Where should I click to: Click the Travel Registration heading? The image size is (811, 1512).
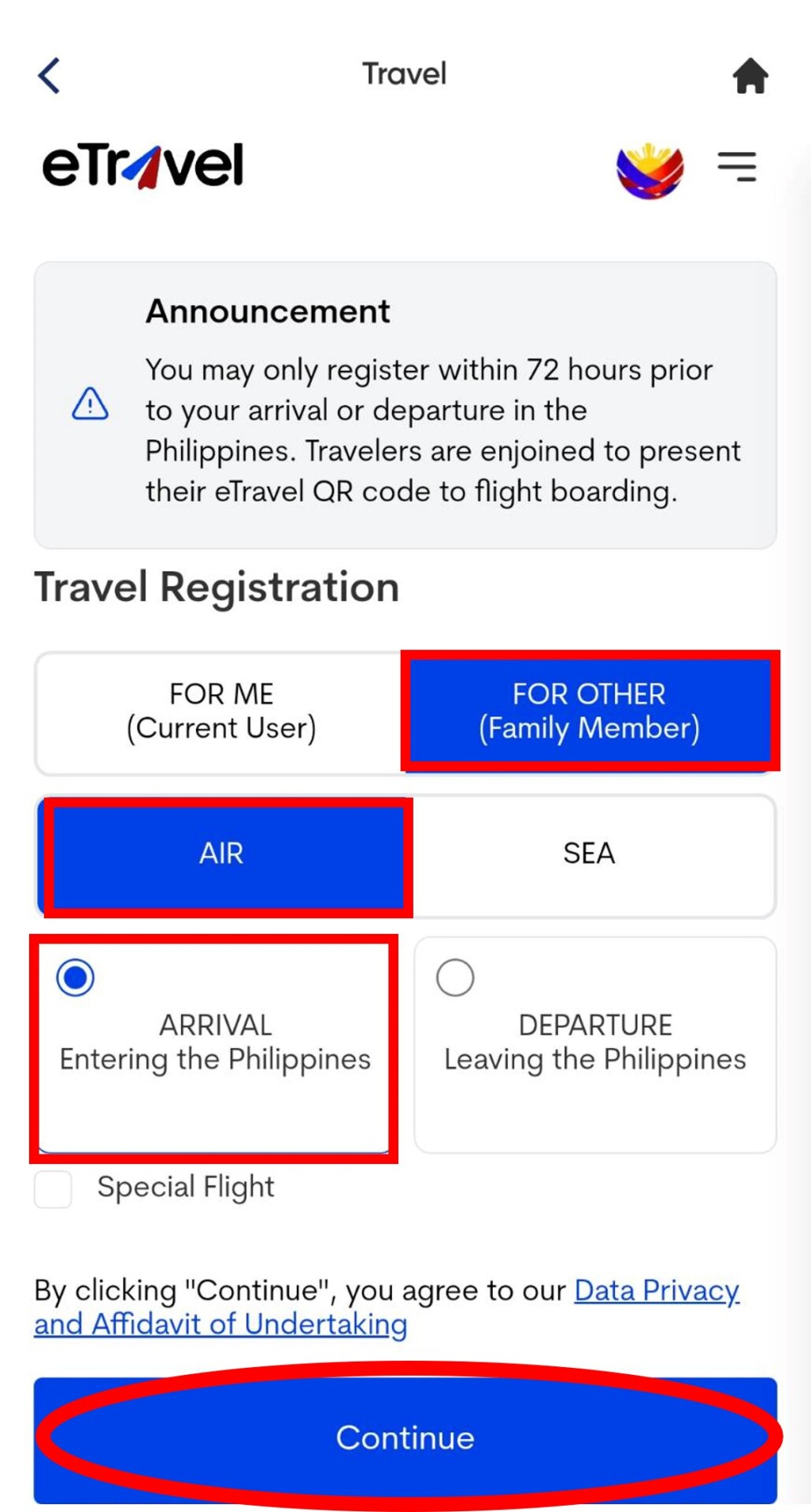point(217,587)
